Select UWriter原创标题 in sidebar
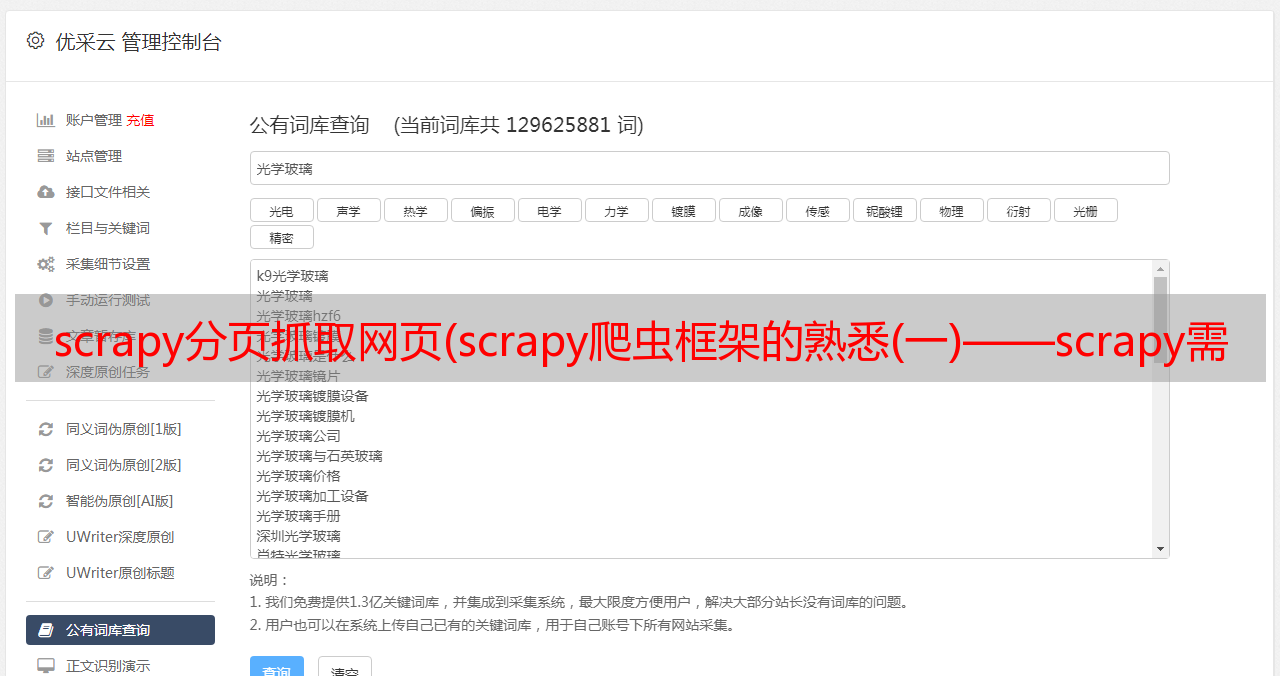The width and height of the screenshot is (1280, 676). 120,573
